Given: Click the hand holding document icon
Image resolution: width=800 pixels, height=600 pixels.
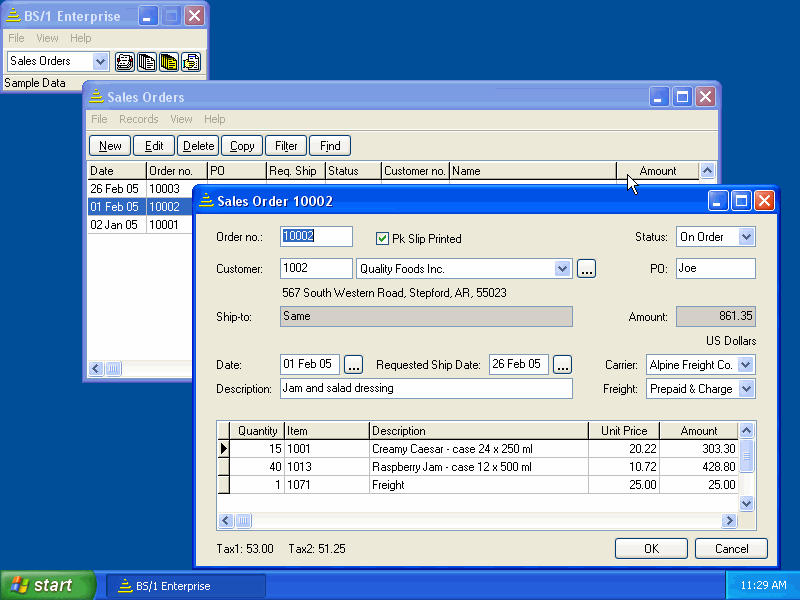Looking at the screenshot, I should [191, 62].
